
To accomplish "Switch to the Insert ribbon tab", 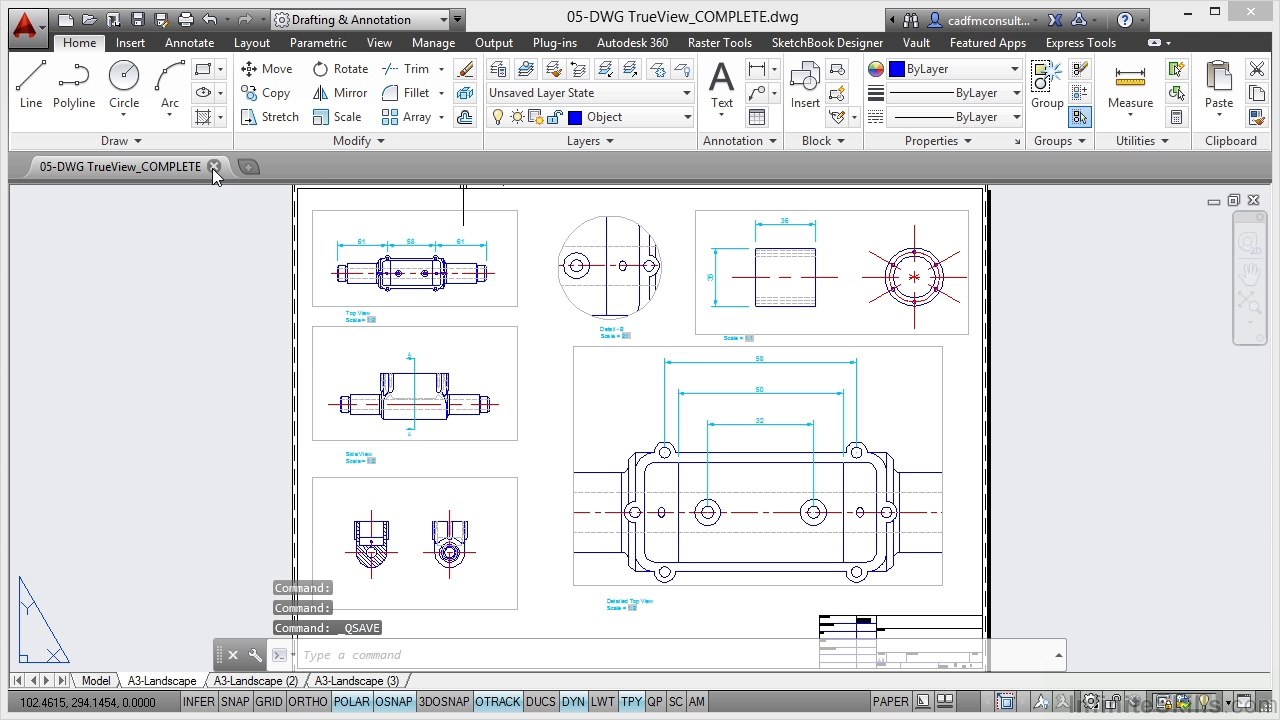I will pyautogui.click(x=130, y=43).
